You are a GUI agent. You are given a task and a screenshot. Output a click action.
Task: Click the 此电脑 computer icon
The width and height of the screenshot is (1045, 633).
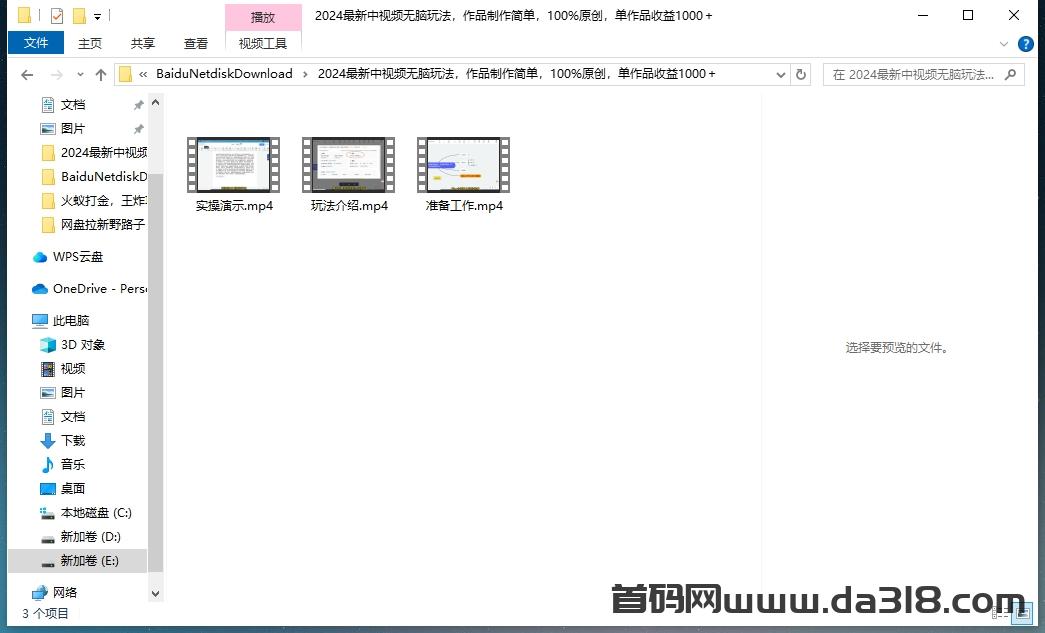point(40,321)
